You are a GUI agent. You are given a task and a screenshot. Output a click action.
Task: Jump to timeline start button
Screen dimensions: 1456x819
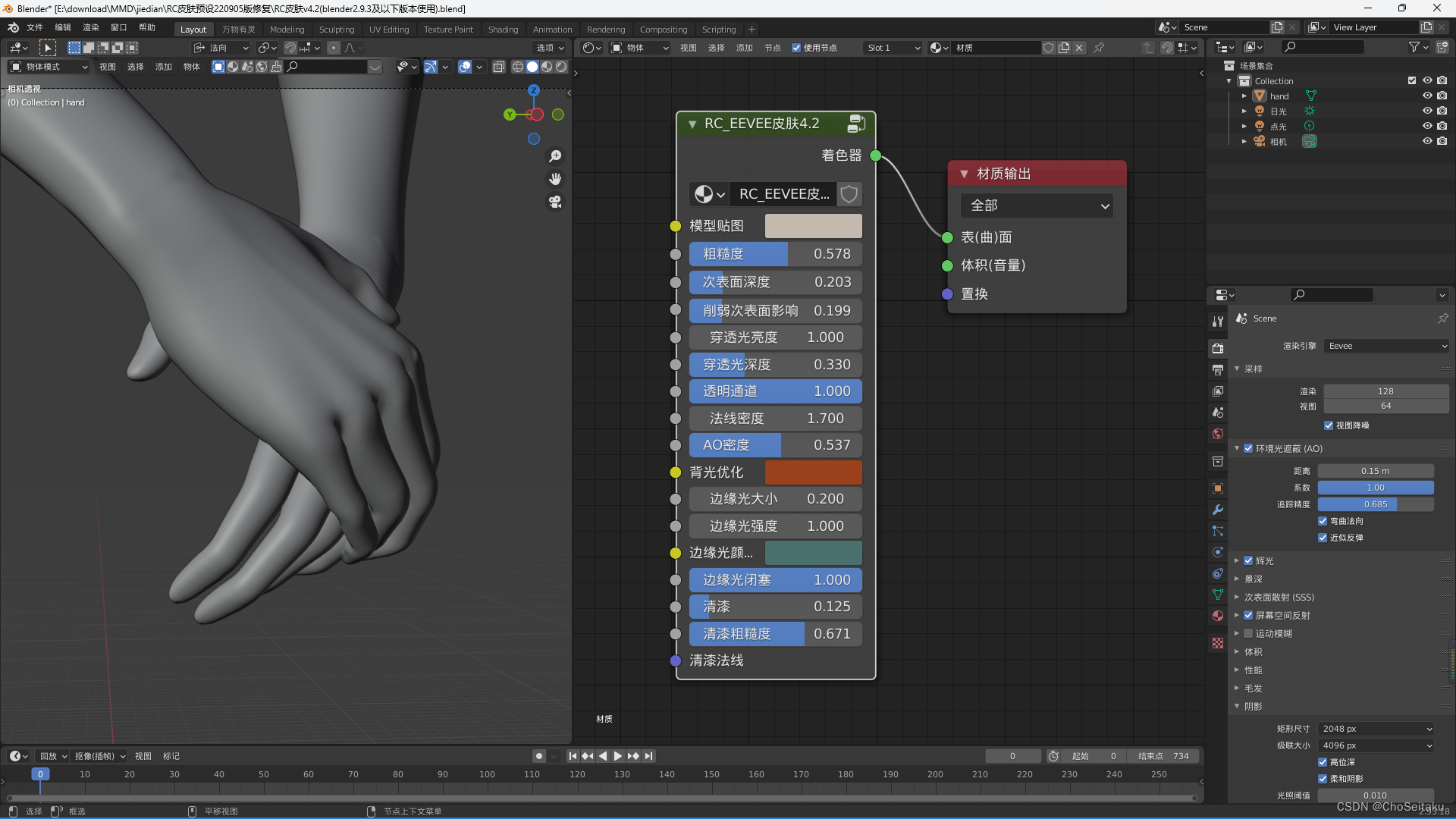click(573, 756)
